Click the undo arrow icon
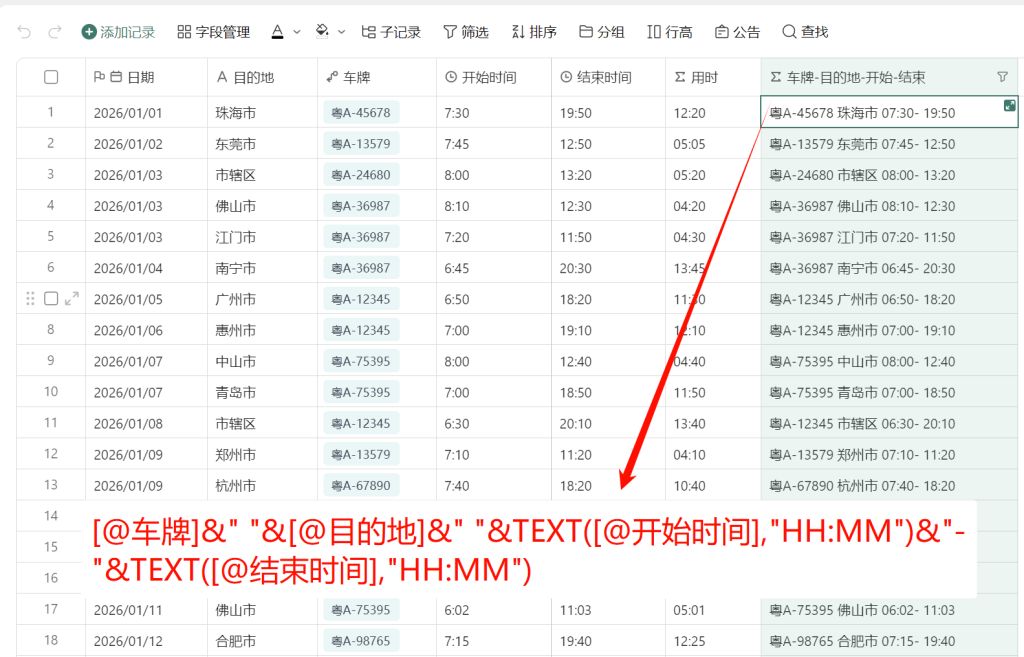This screenshot has width=1024, height=657. (x=24, y=31)
